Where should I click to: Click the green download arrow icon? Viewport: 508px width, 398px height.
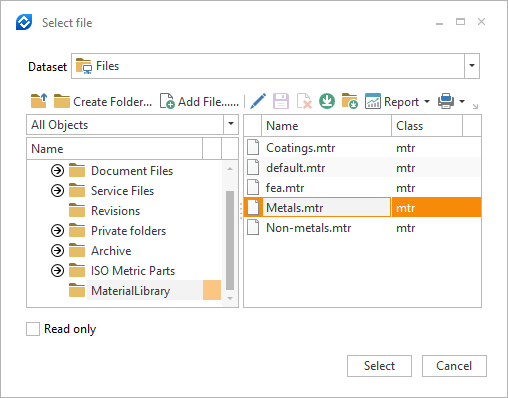point(327,101)
